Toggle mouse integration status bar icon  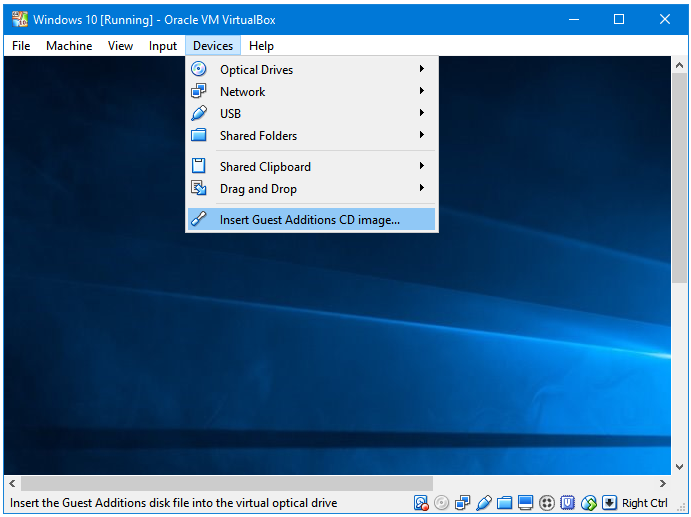click(x=588, y=503)
